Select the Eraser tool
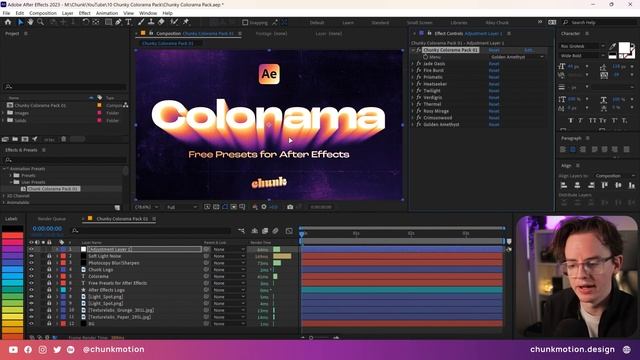The width and height of the screenshot is (640, 360). click(x=161, y=22)
